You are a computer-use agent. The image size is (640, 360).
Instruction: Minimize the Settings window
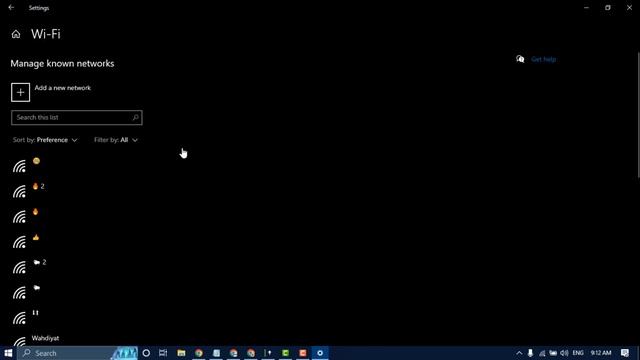coord(587,7)
